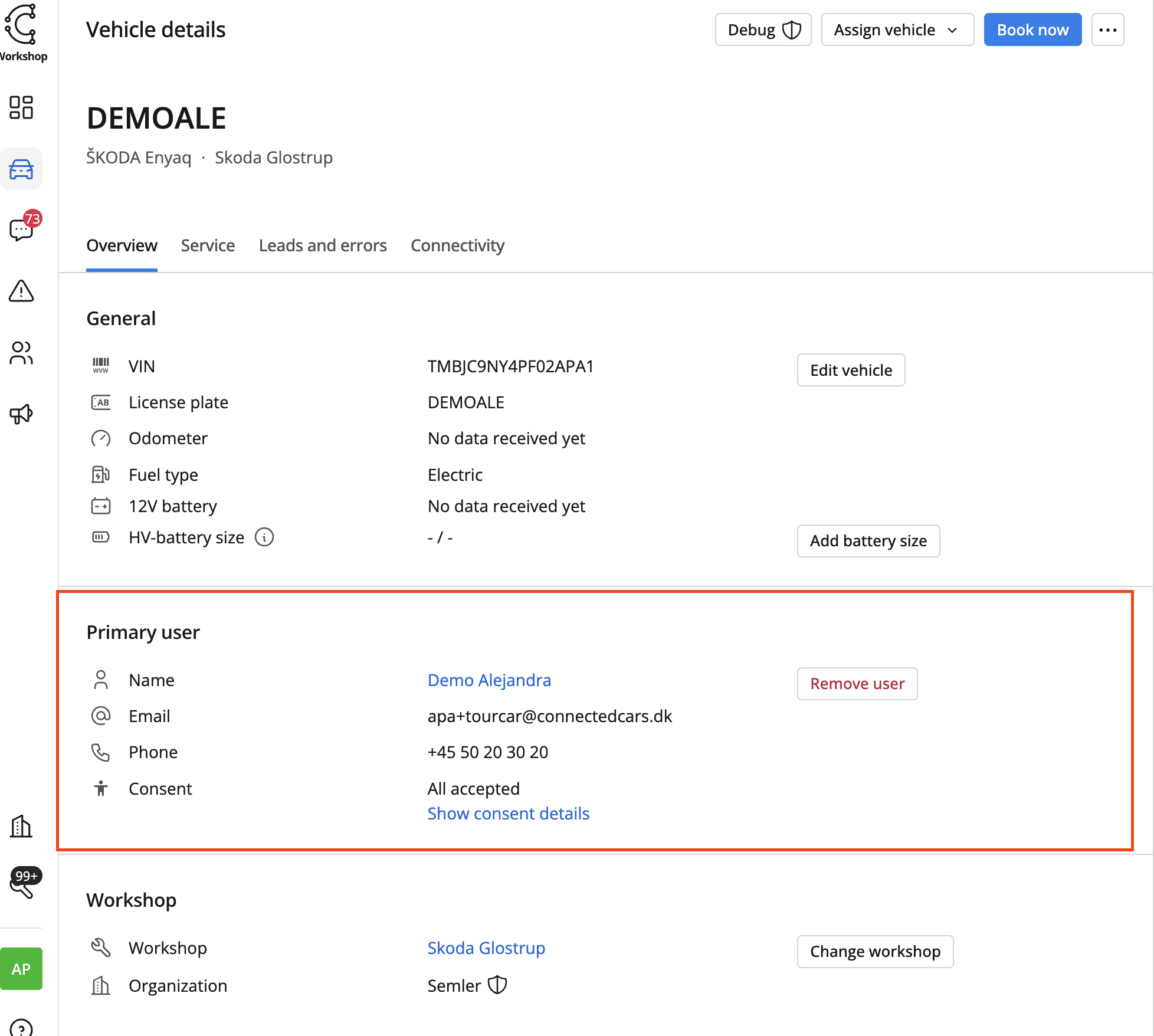Open the megaphone campaigns icon

21,414
